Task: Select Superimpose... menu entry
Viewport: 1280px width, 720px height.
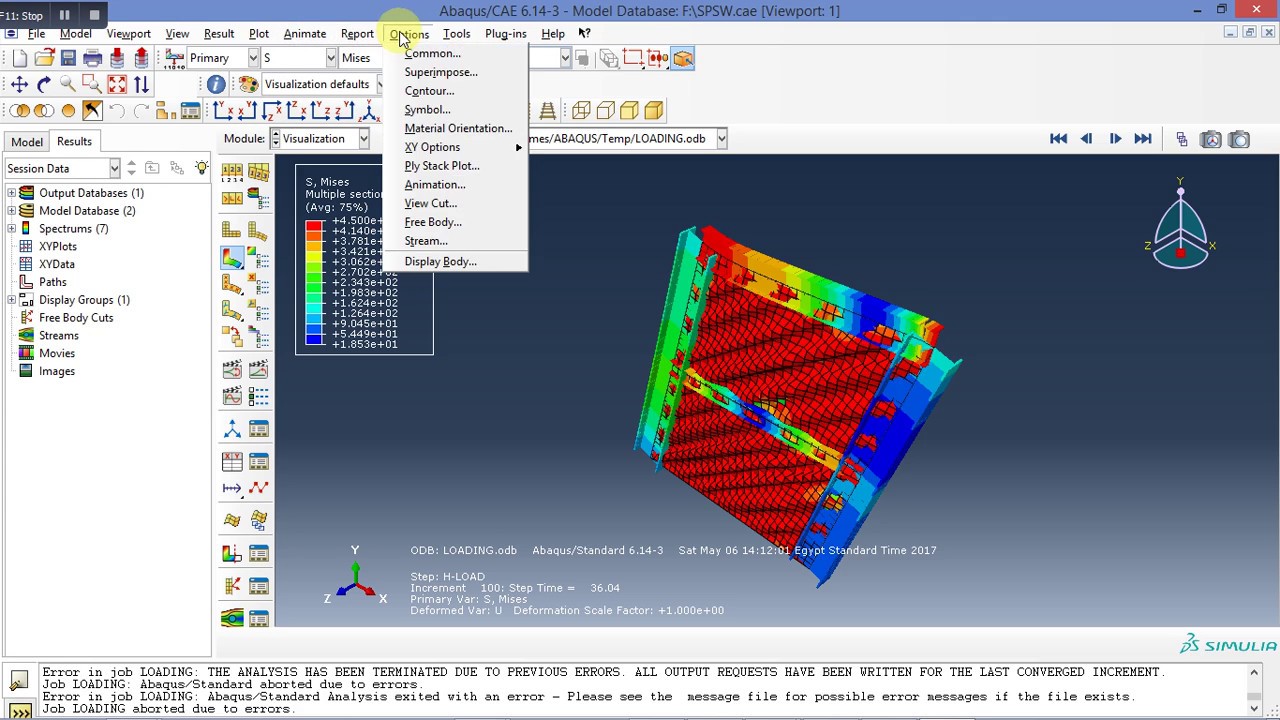Action: point(455,72)
